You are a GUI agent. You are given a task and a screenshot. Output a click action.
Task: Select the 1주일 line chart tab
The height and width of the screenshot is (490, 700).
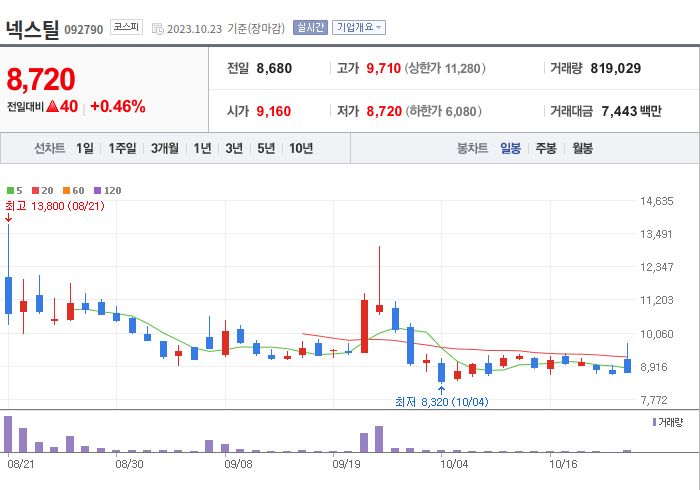click(x=122, y=148)
